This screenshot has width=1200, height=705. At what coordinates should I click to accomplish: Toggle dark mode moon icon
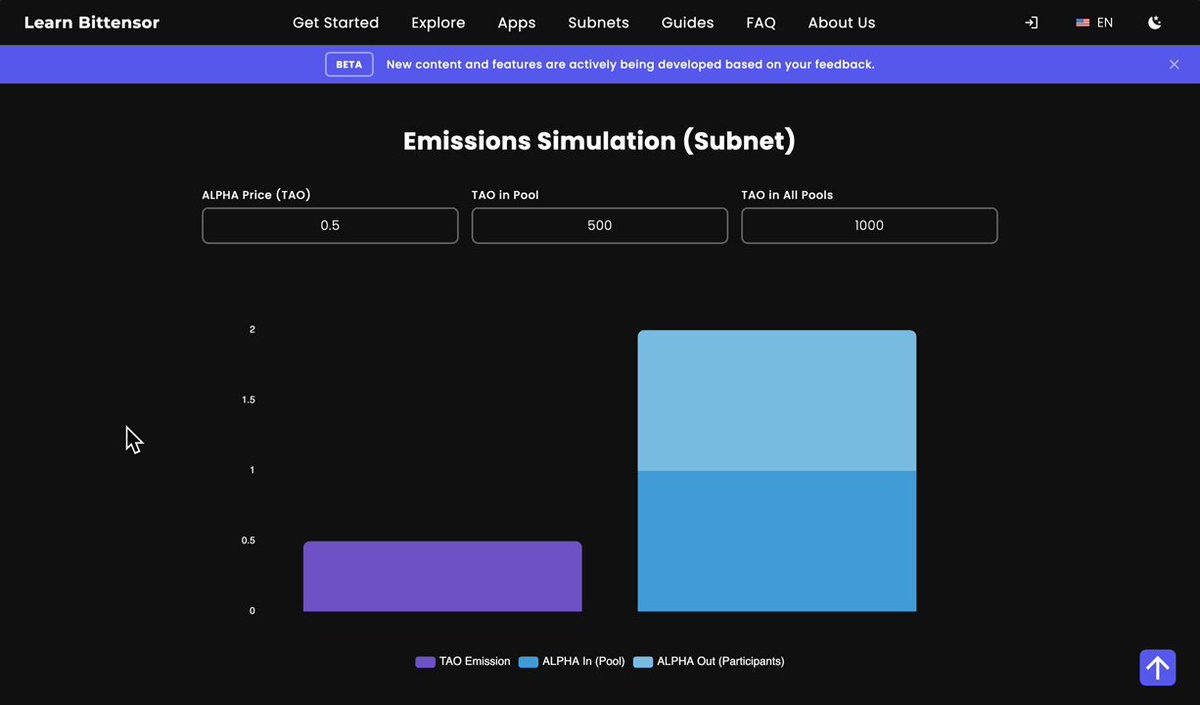coord(1155,22)
